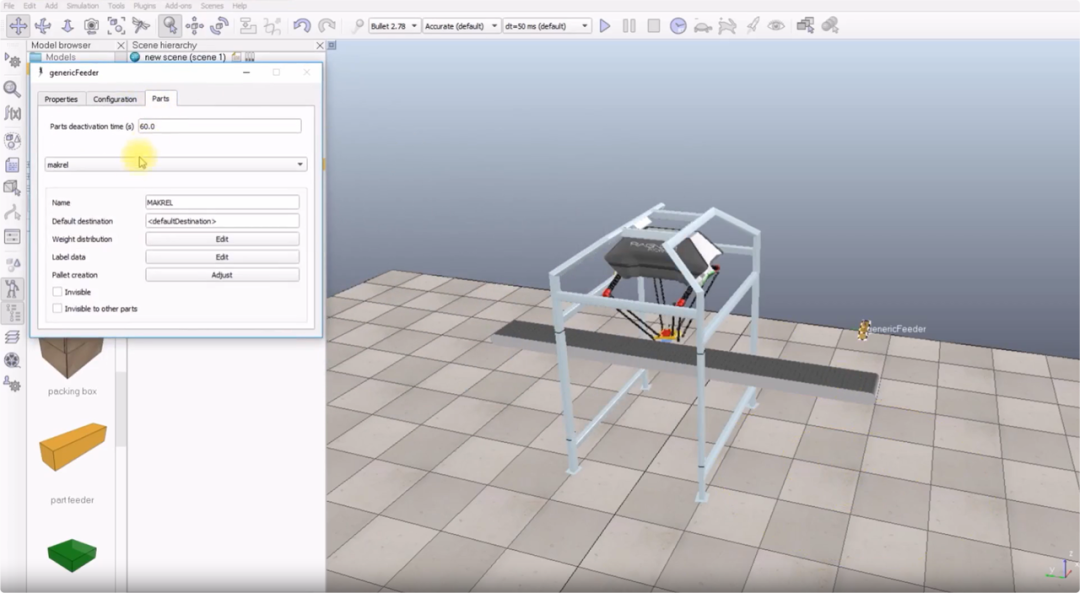Screen dimensions: 1080x593
Task: Enable the Invisible checkbox
Action: tap(57, 292)
